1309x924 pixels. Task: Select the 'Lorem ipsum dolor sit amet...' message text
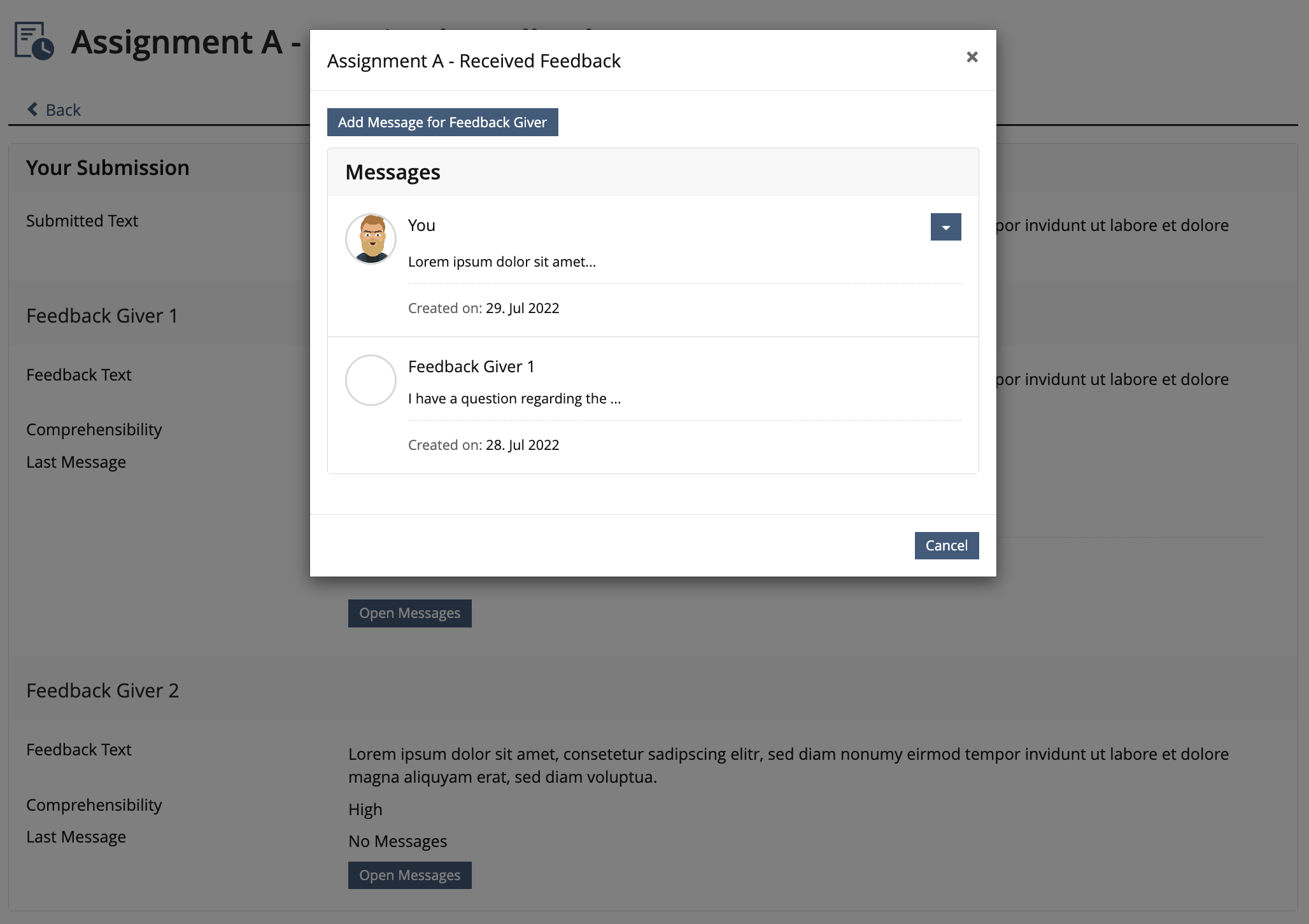502,262
